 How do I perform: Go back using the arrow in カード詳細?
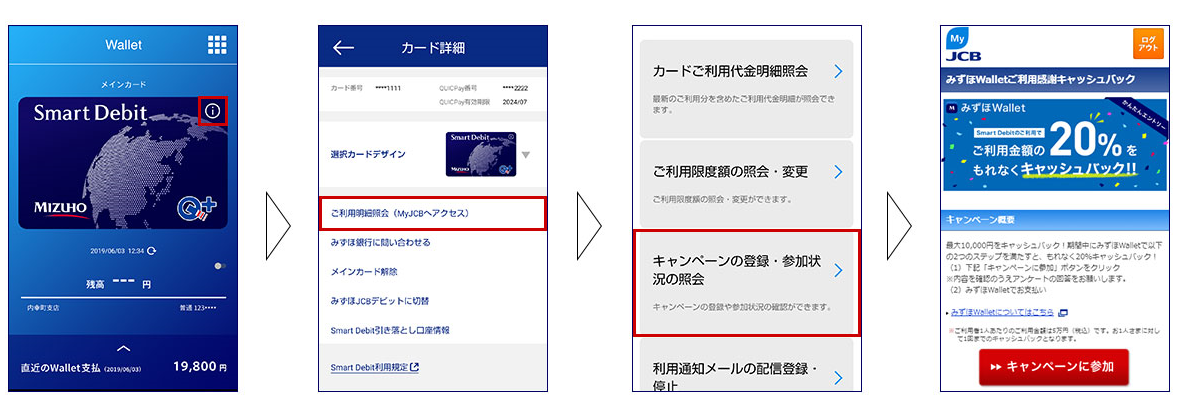point(344,48)
